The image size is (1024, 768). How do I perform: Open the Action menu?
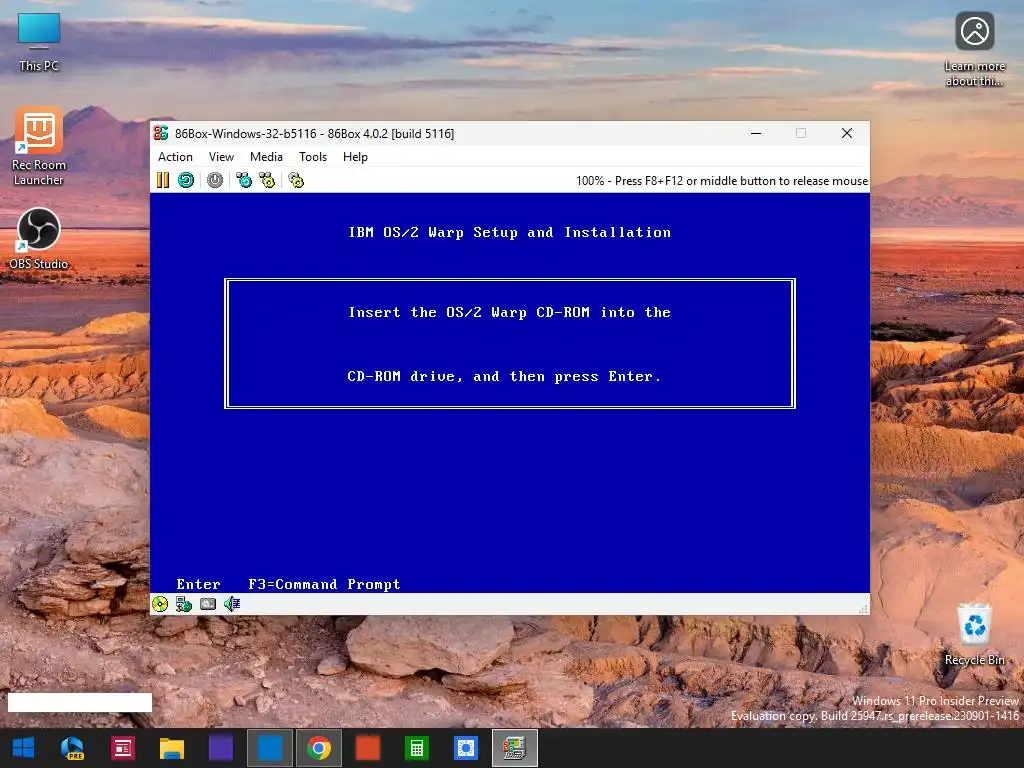[175, 157]
